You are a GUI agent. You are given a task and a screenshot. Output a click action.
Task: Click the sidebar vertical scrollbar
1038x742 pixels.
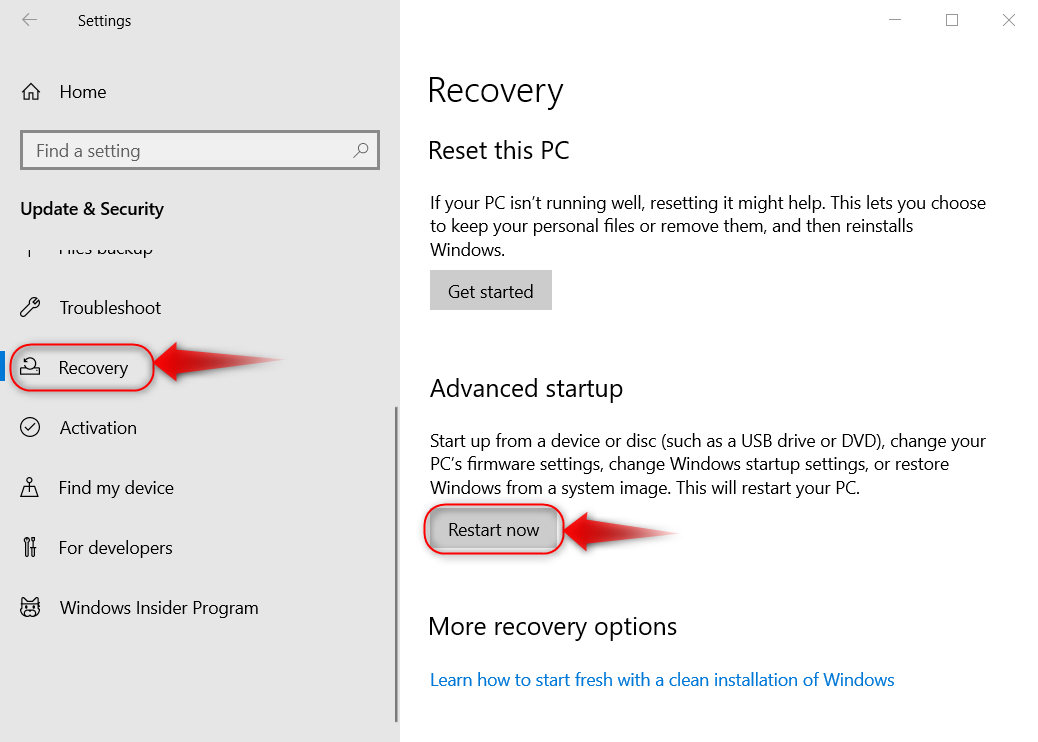pos(397,560)
